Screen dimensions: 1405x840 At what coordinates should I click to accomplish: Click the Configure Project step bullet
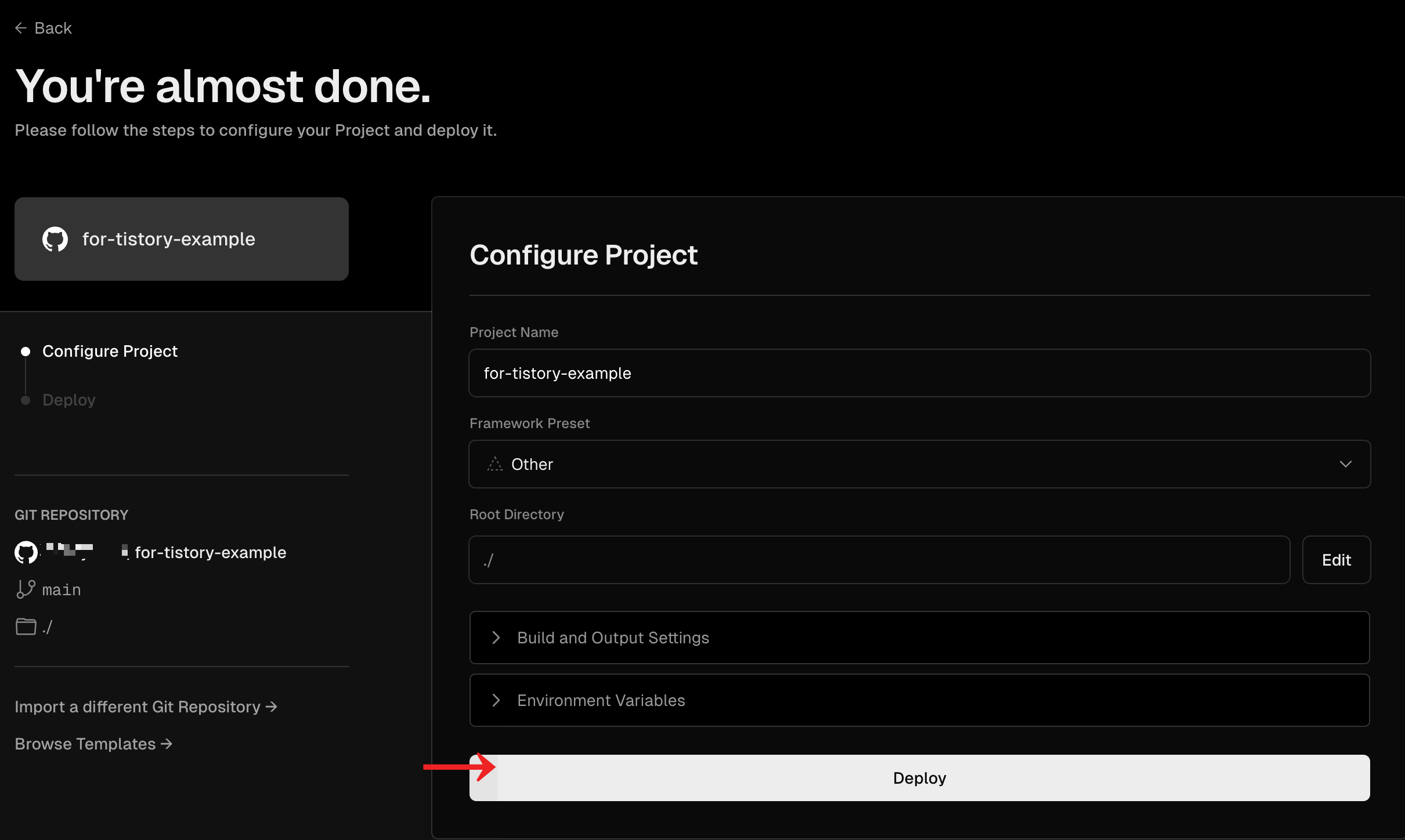(x=26, y=352)
